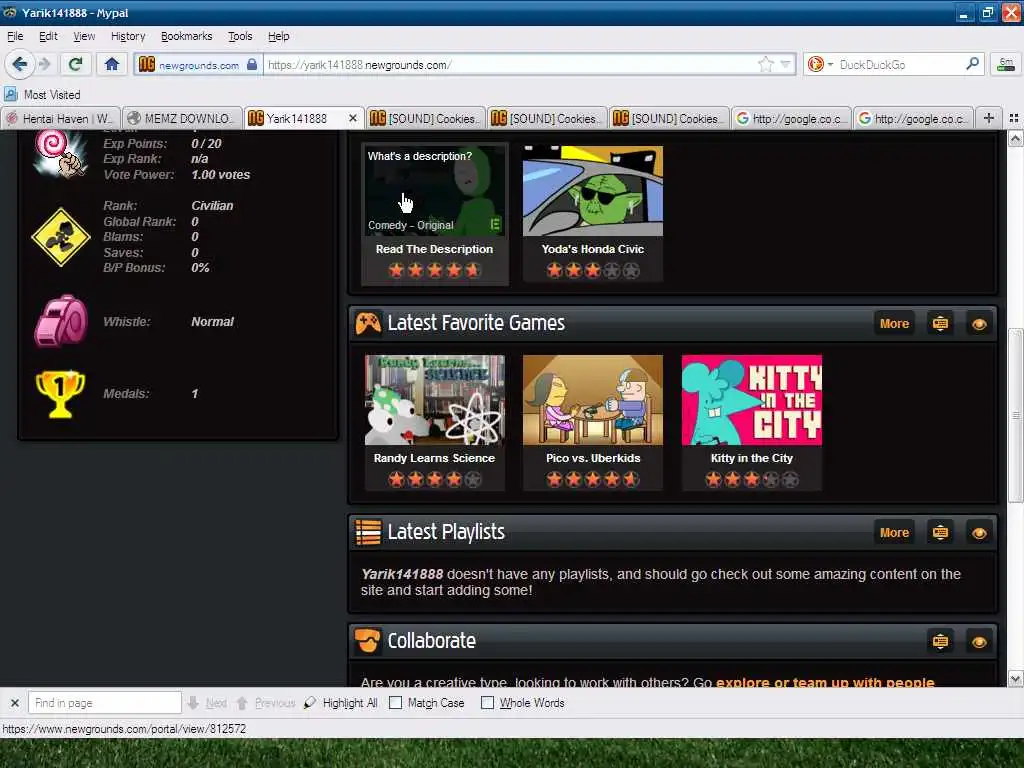Viewport: 1024px width, 768px height.
Task: Click the page scrollbar down arrow
Action: pos(1016,679)
